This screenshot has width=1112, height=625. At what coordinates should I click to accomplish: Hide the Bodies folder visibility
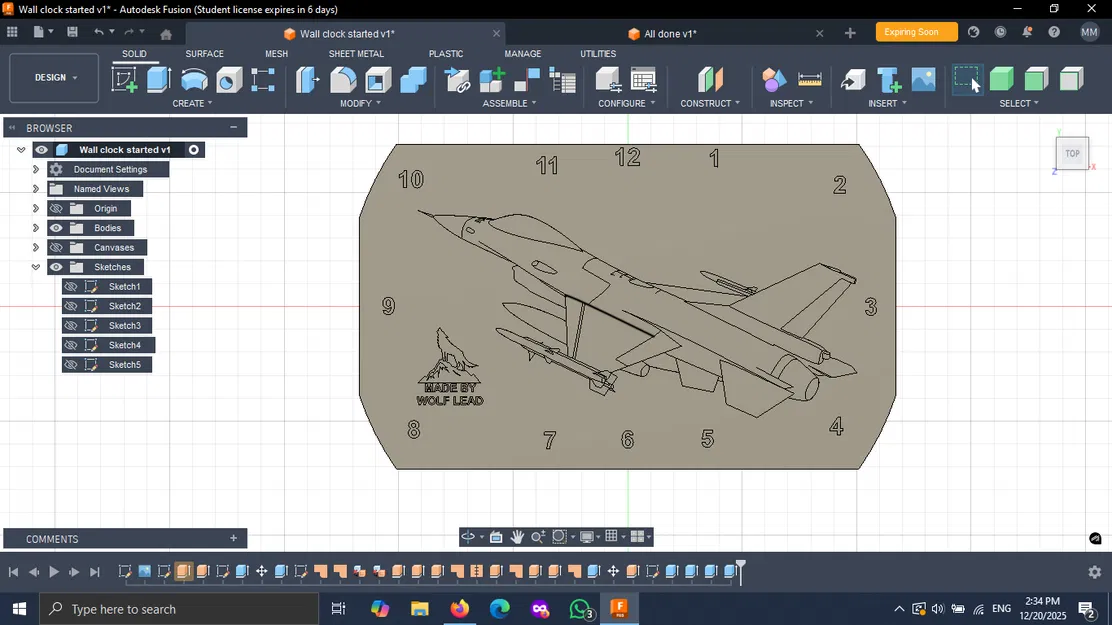56,228
